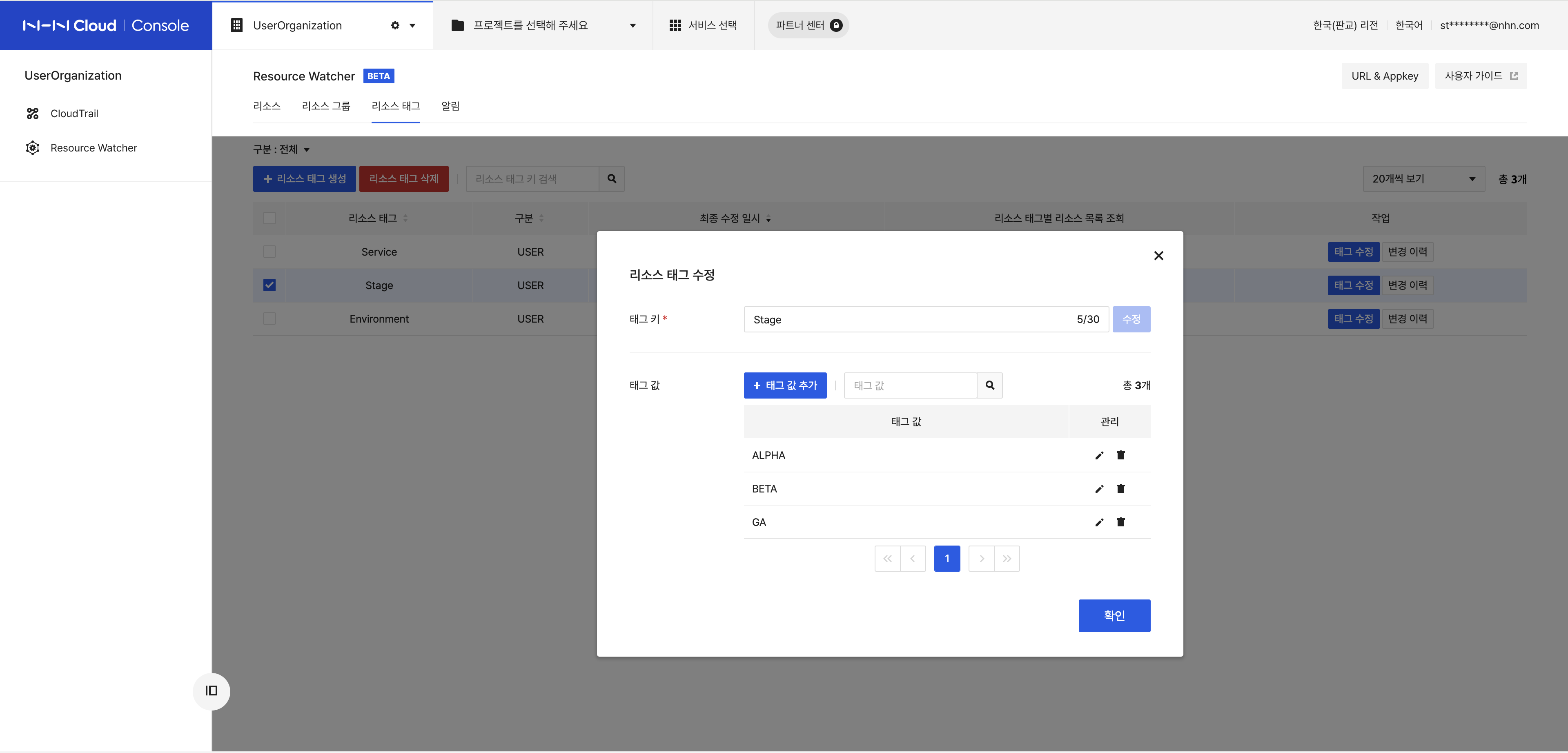The image size is (1568, 753).
Task: Open URL & Appkey
Action: pos(1385,76)
